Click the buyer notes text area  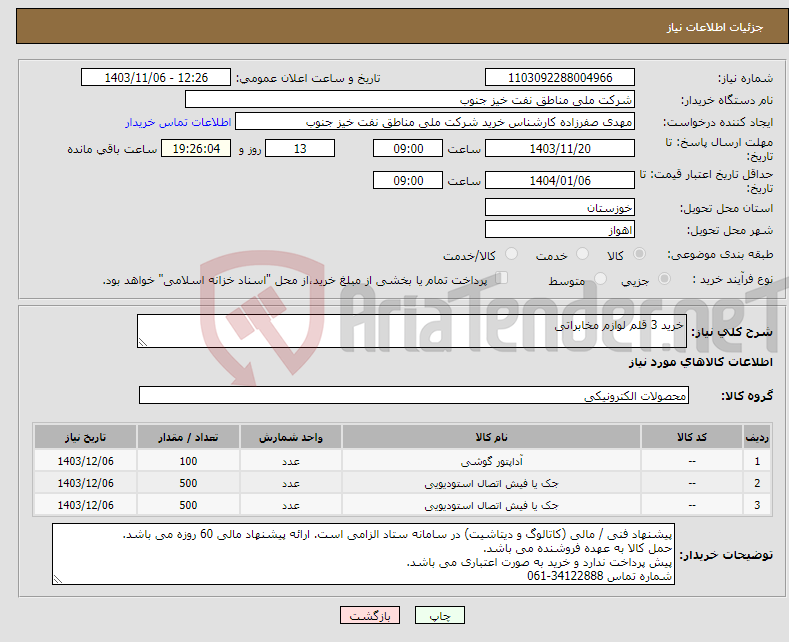tap(363, 554)
